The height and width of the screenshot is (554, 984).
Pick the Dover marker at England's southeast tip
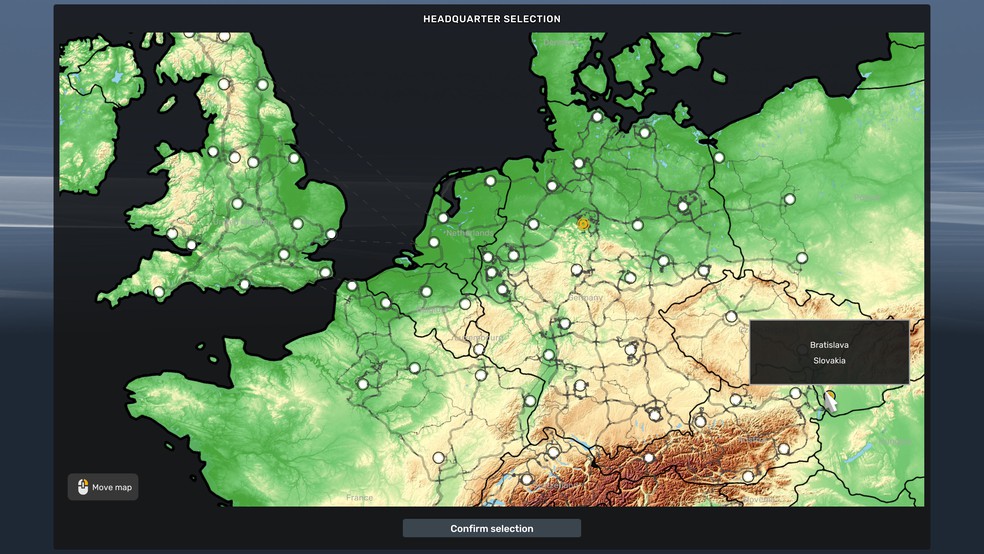tap(325, 272)
